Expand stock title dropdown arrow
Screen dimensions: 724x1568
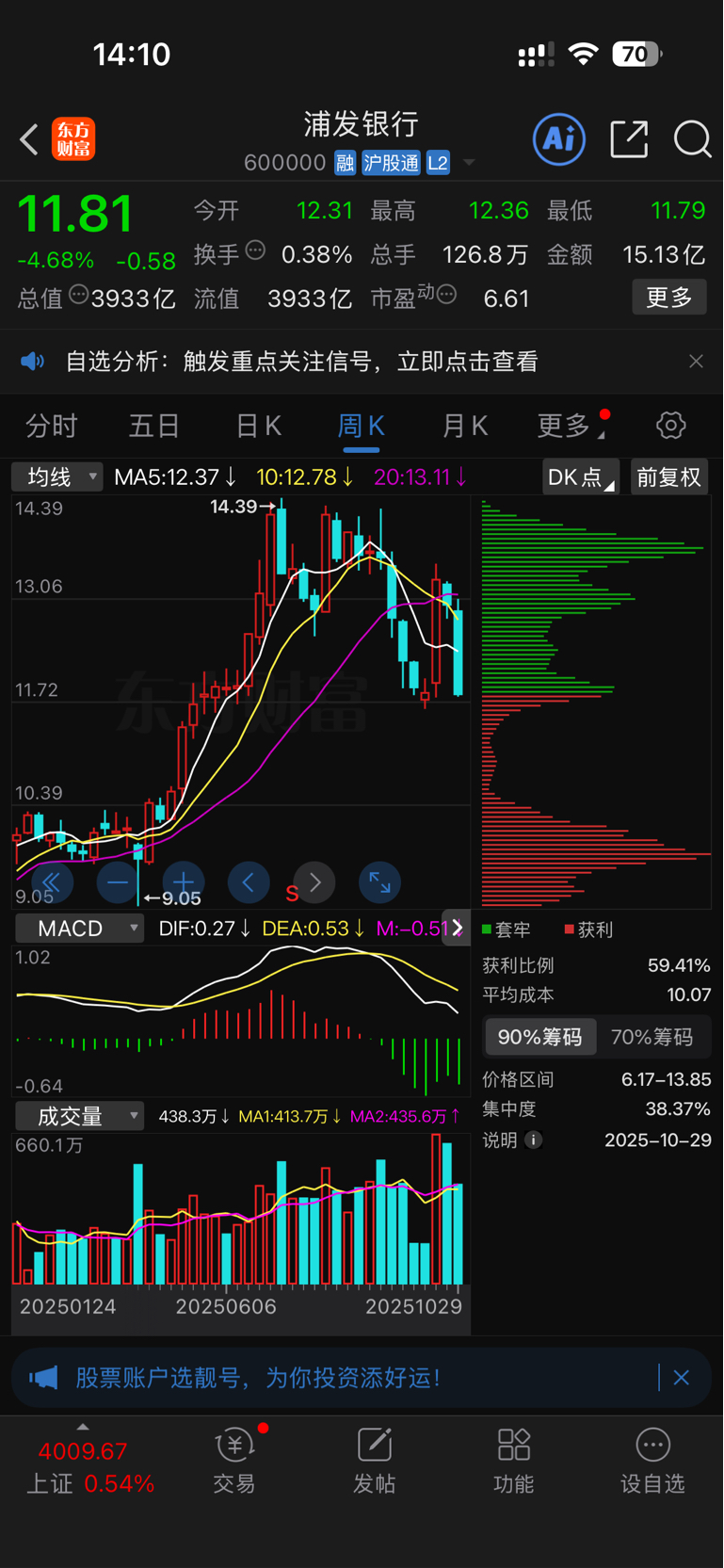[x=469, y=163]
